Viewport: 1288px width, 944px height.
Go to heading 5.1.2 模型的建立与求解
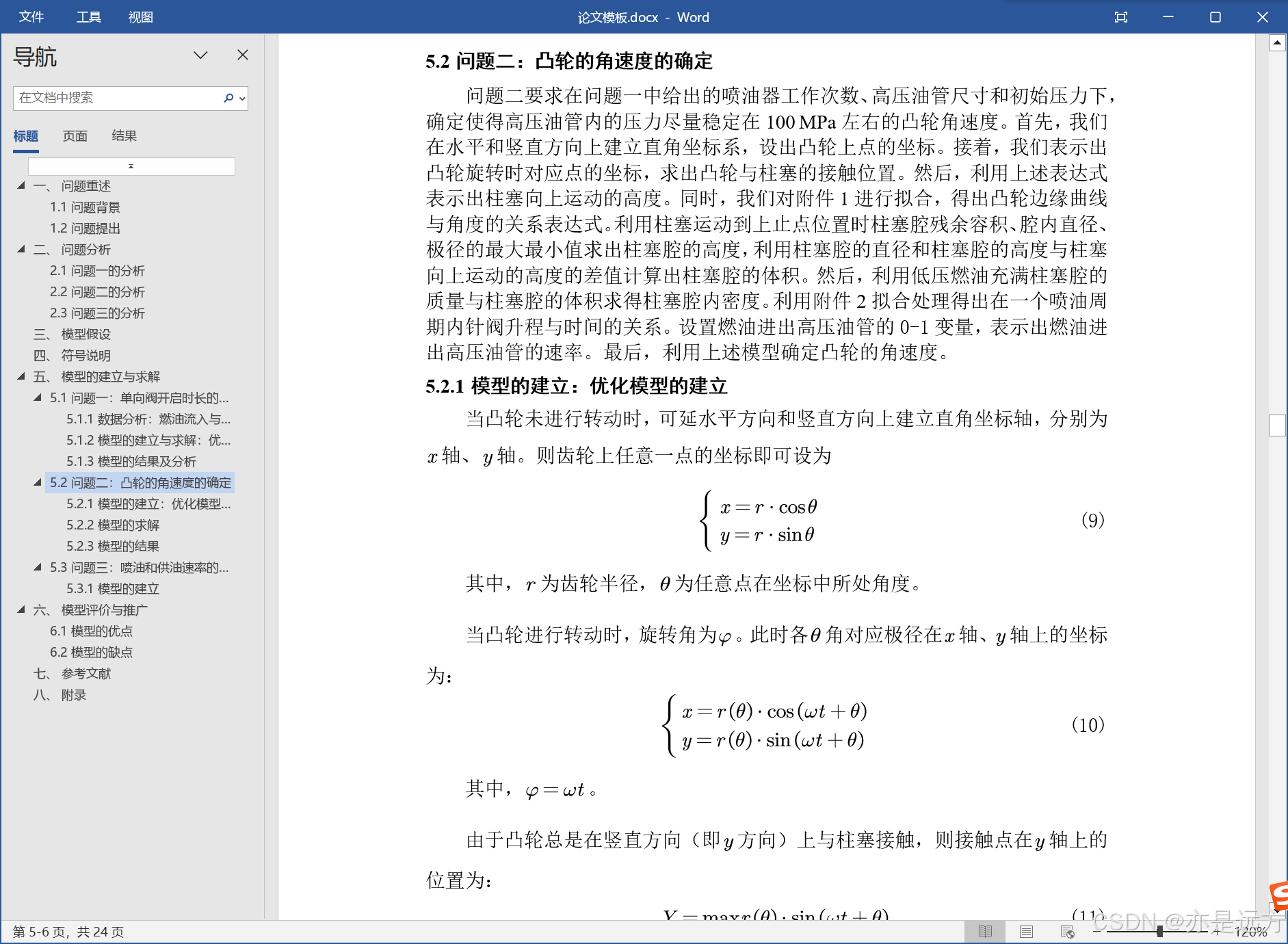(148, 441)
